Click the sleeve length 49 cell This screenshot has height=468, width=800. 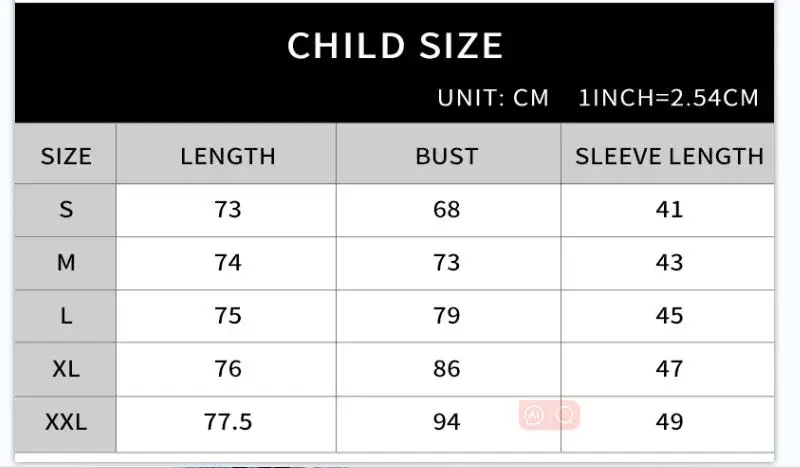point(668,423)
